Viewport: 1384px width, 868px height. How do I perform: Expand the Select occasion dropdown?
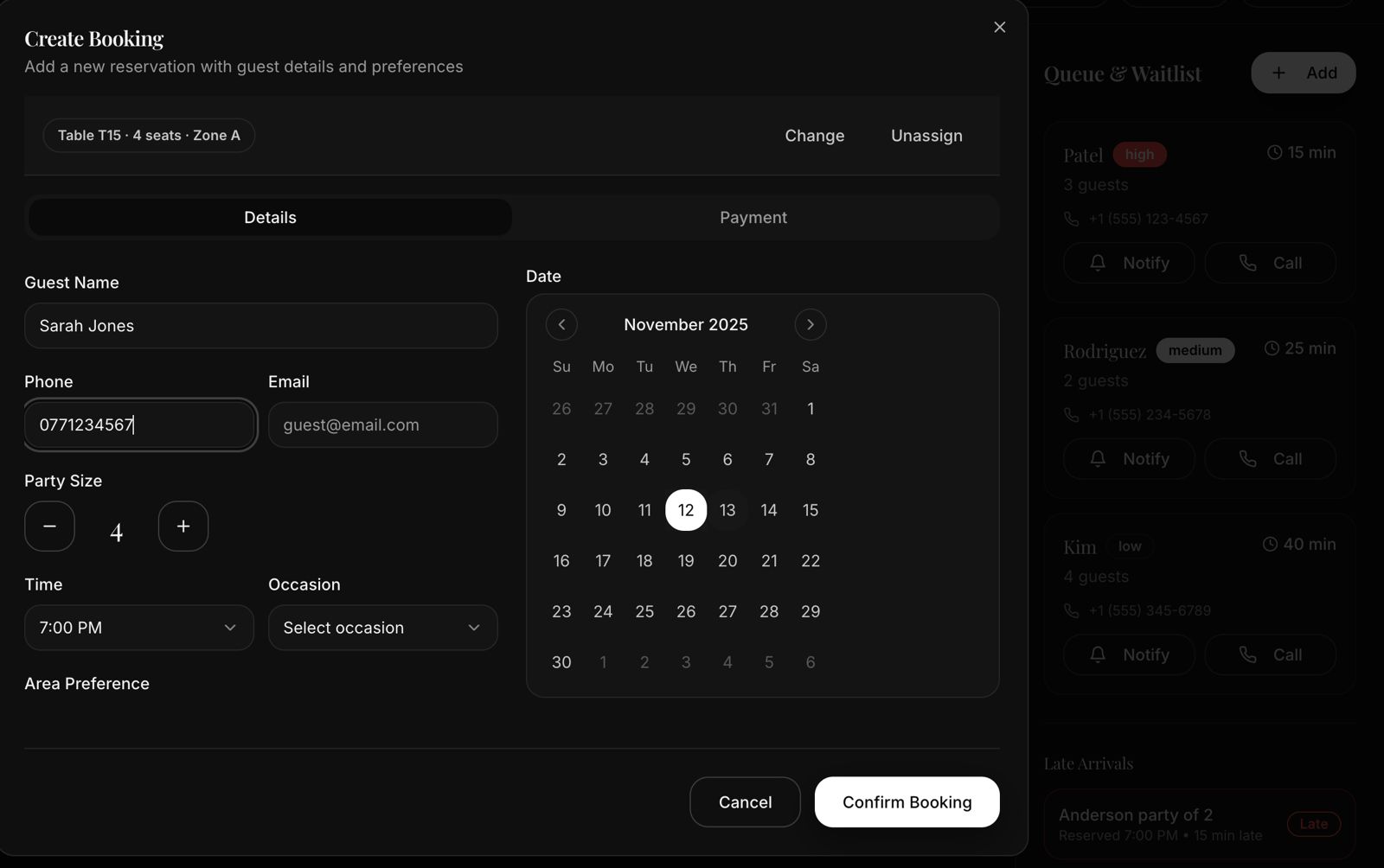pyautogui.click(x=382, y=628)
